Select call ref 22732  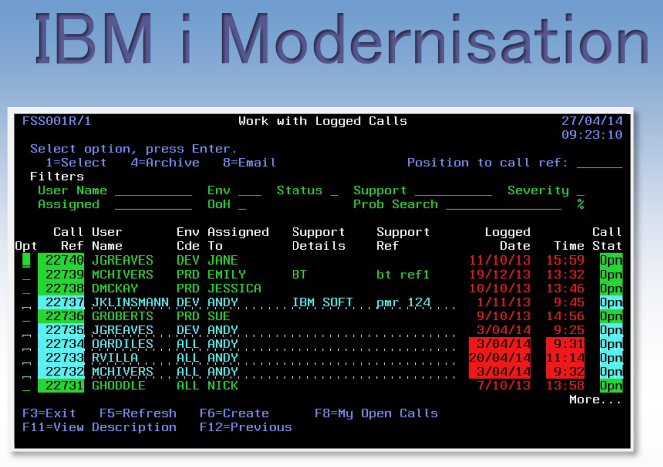tap(61, 372)
